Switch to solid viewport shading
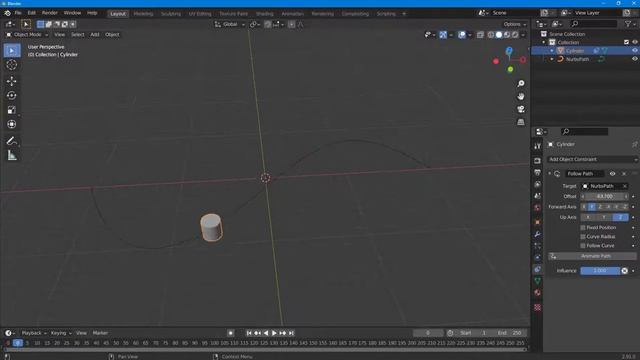This screenshot has width=640, height=360. [x=499, y=35]
